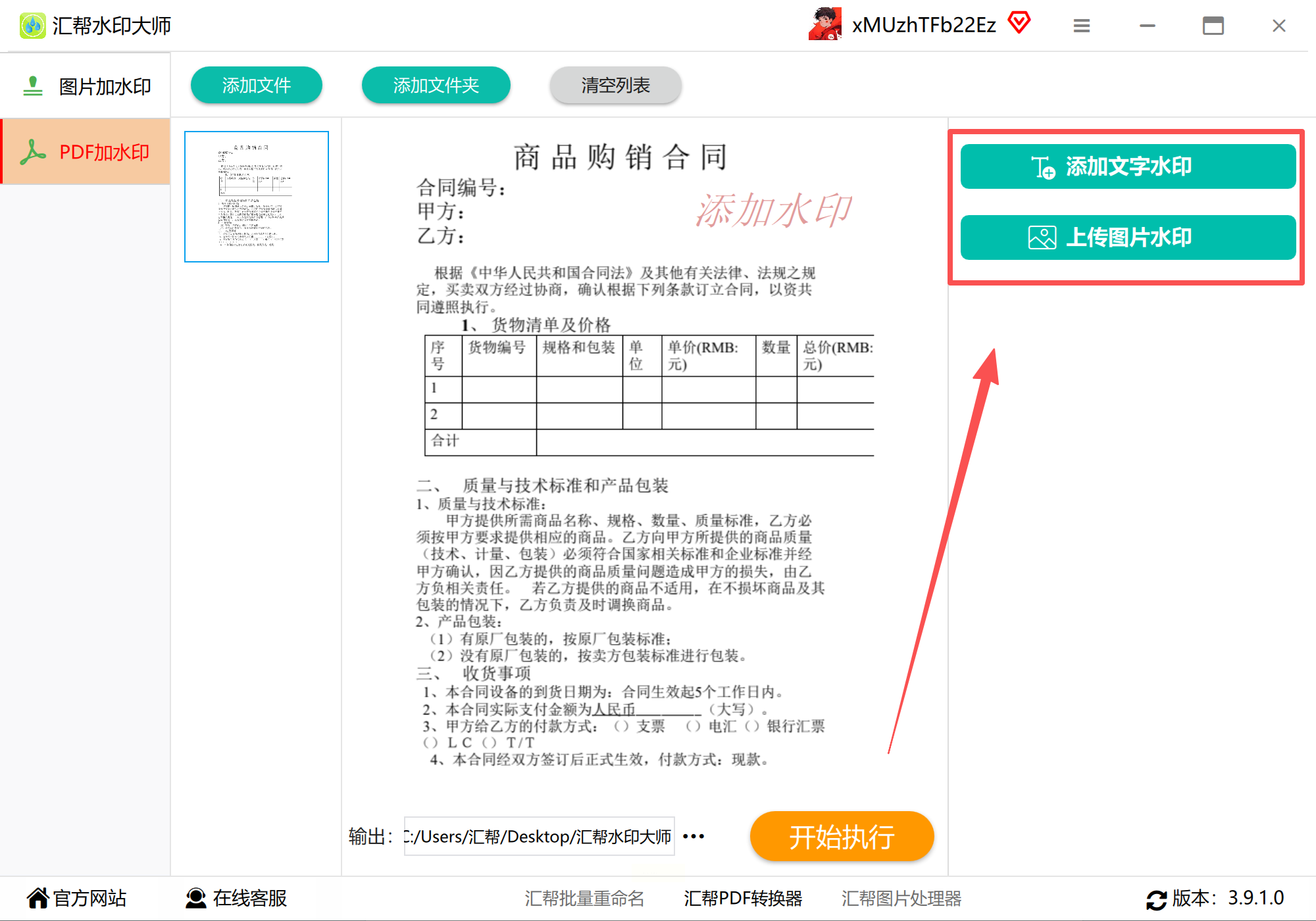Click the version refresh icon

click(1156, 899)
